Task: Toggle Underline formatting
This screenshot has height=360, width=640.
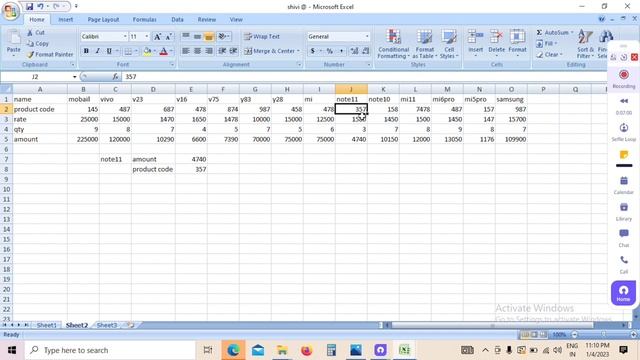Action: (109, 51)
